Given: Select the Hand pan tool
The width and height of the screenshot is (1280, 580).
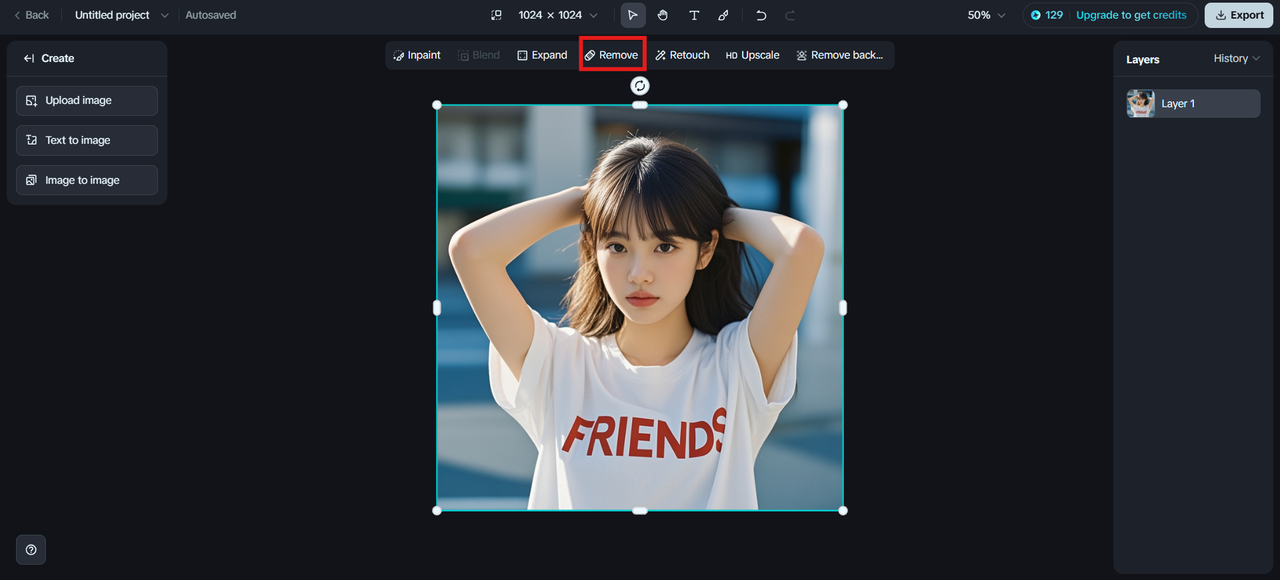Looking at the screenshot, I should pos(663,15).
